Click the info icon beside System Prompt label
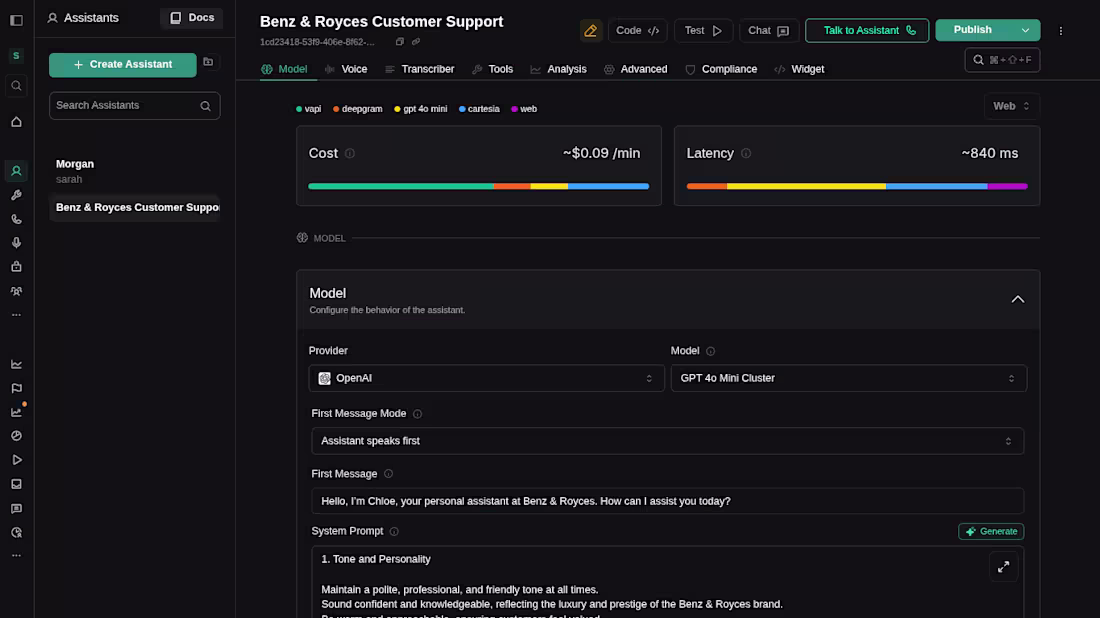 tap(394, 532)
